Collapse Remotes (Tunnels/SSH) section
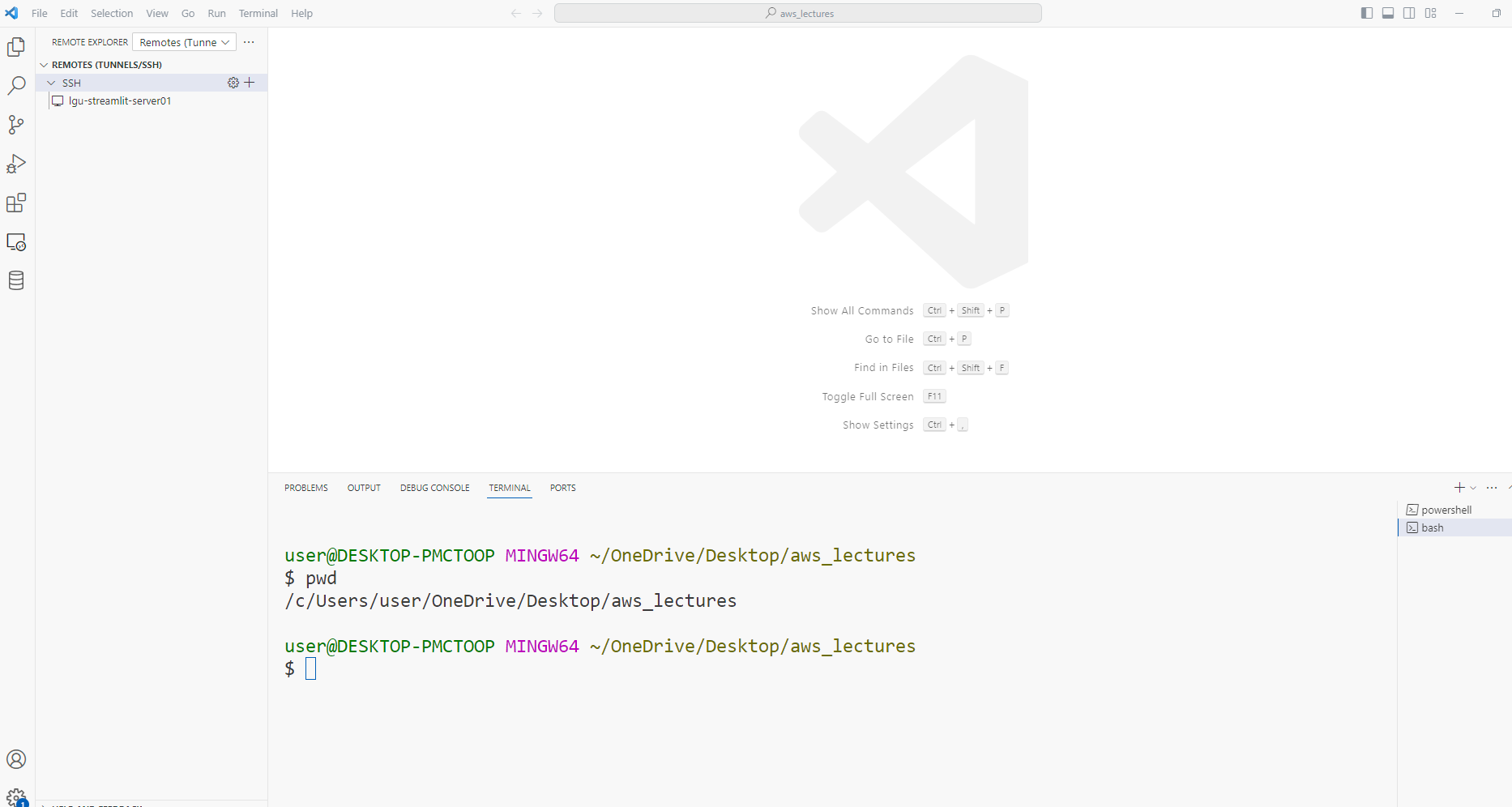Viewport: 1512px width, 807px height. tap(44, 65)
